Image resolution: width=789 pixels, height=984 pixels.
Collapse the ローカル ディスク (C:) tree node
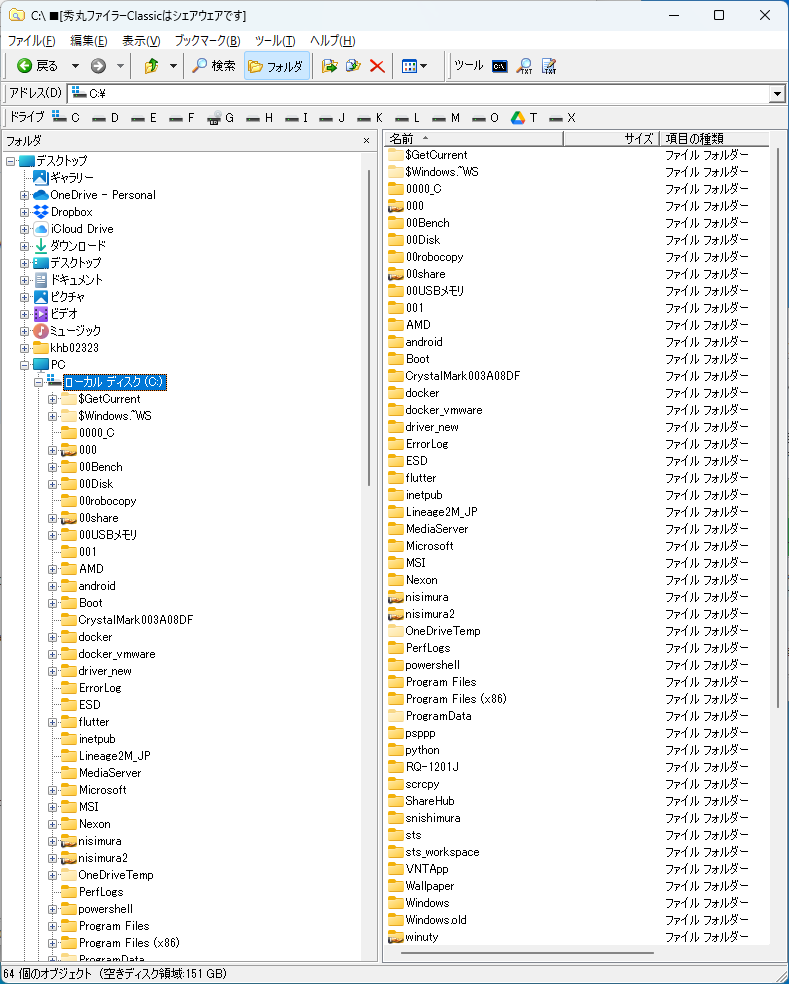tap(39, 382)
